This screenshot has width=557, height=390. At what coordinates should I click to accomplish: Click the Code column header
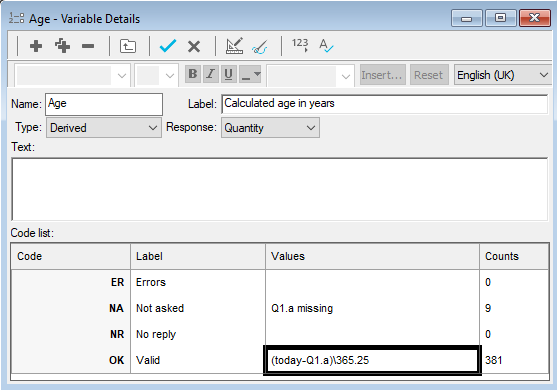tap(71, 256)
